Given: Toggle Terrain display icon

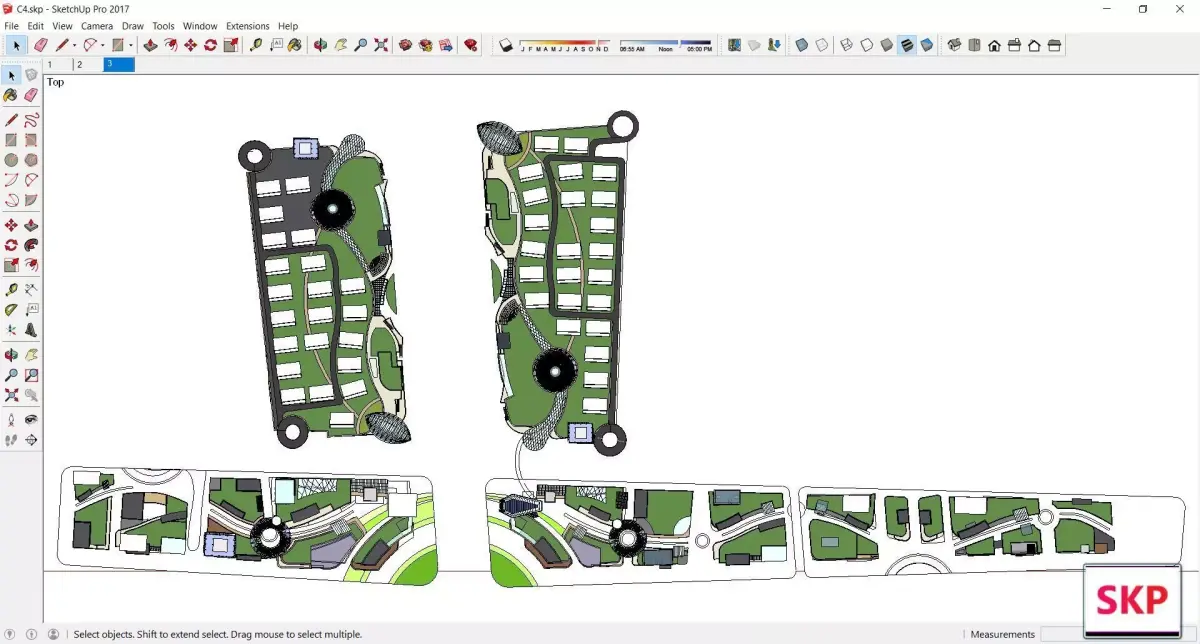Looking at the screenshot, I should (755, 45).
